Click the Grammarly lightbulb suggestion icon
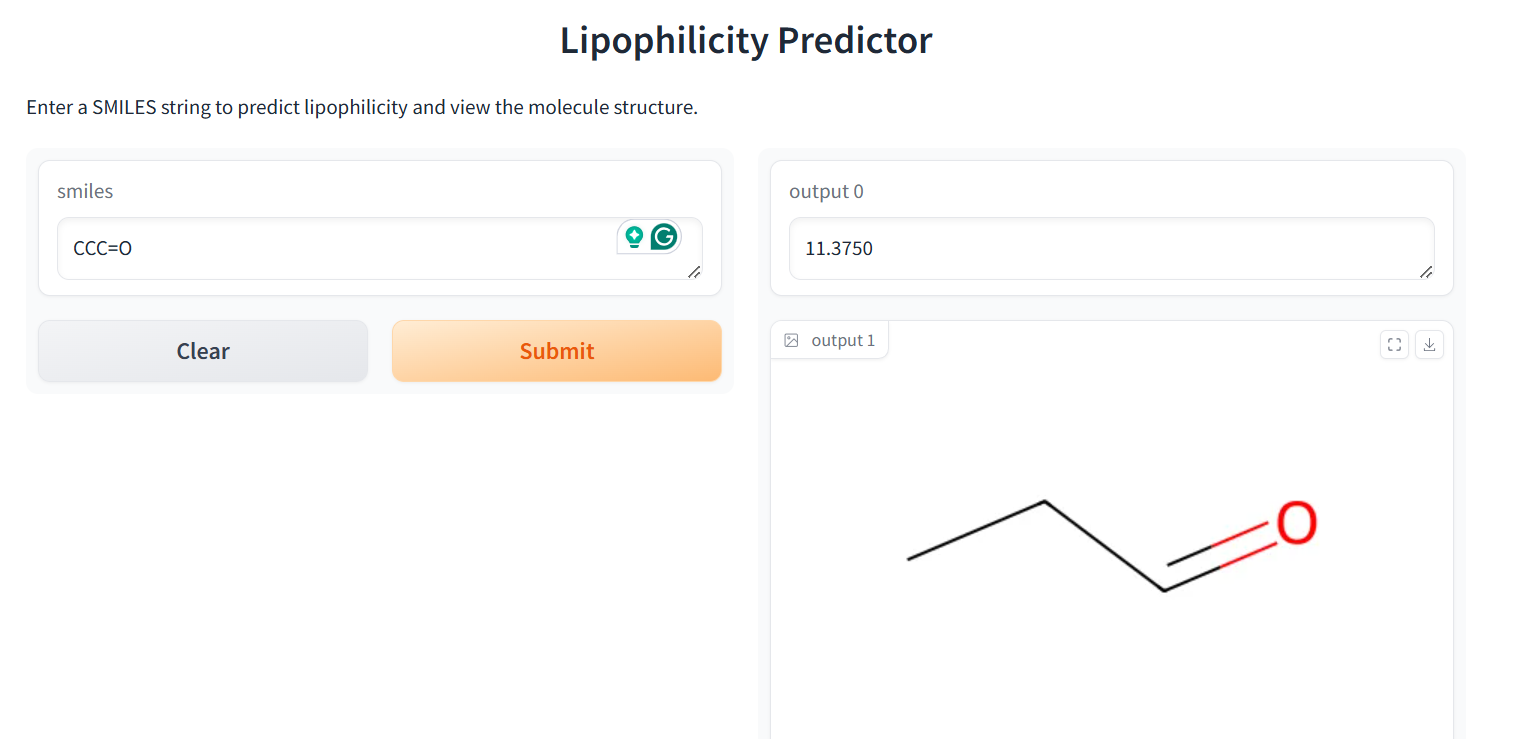The width and height of the screenshot is (1518, 739). coord(634,237)
